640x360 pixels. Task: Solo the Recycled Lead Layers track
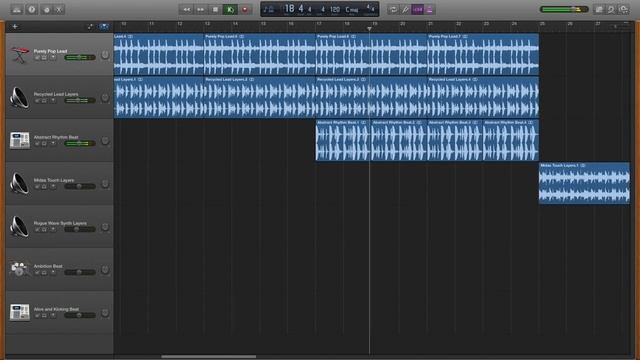click(44, 101)
